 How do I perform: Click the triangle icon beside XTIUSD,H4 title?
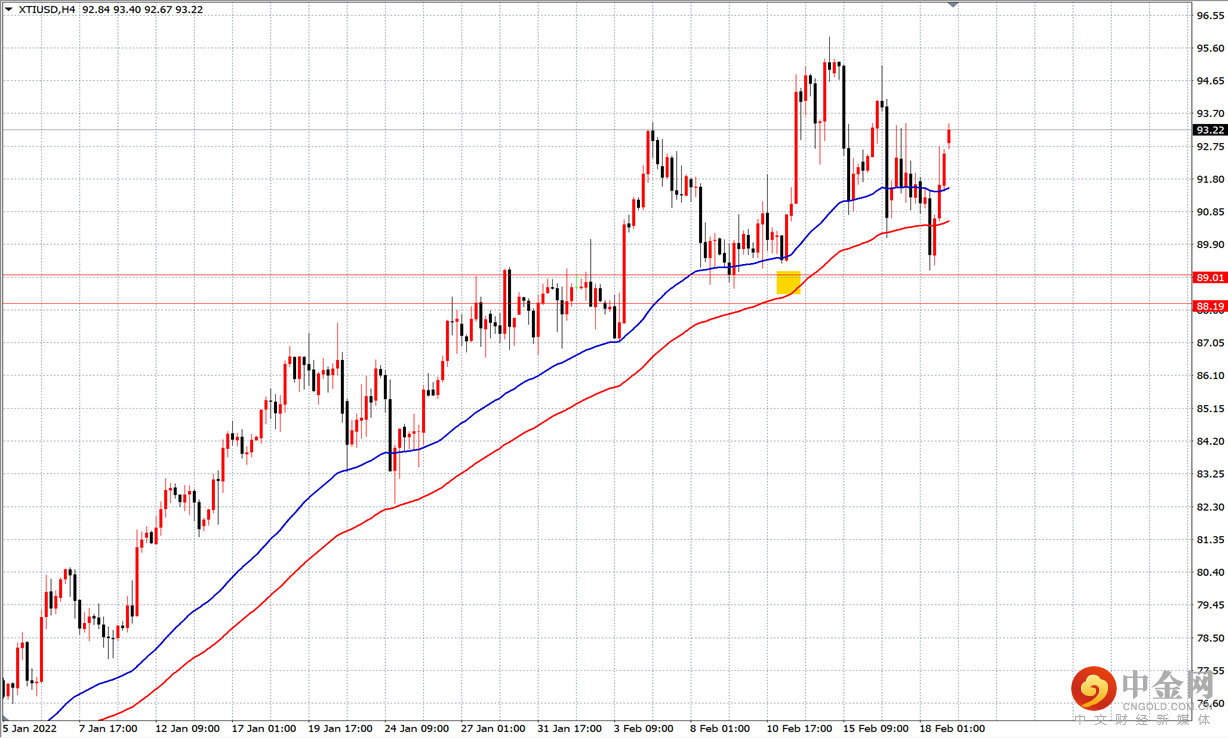point(7,9)
